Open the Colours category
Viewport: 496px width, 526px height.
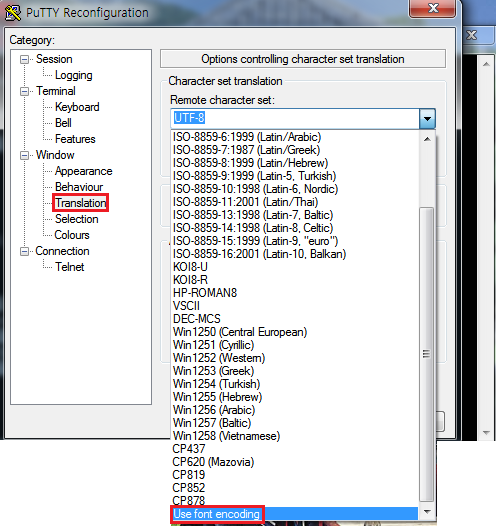point(72,235)
